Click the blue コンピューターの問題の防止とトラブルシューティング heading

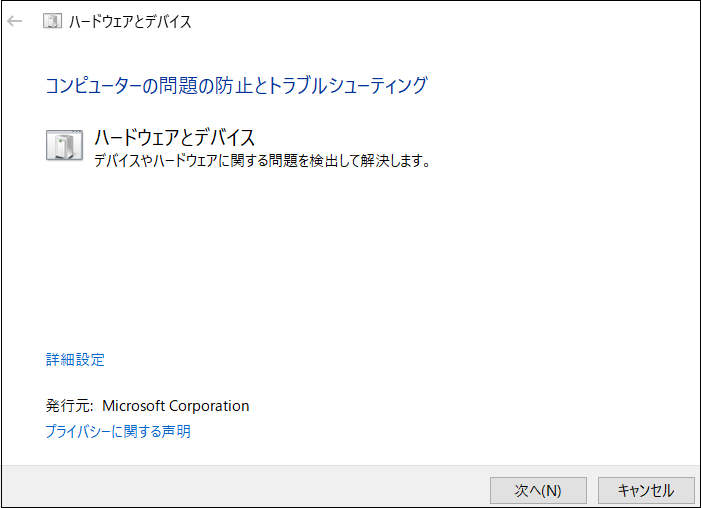[x=236, y=85]
